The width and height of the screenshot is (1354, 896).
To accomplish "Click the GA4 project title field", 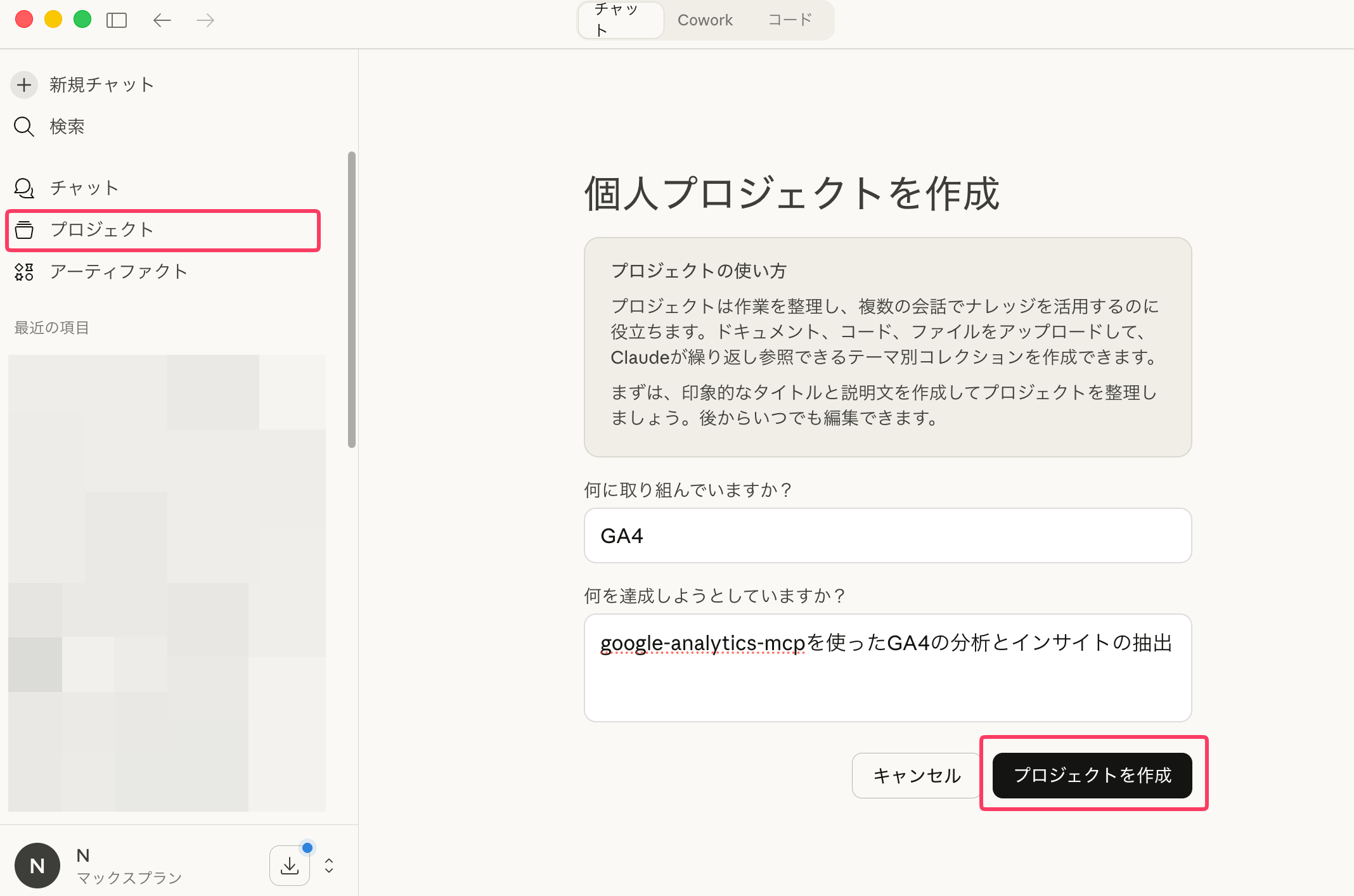I will (x=887, y=535).
